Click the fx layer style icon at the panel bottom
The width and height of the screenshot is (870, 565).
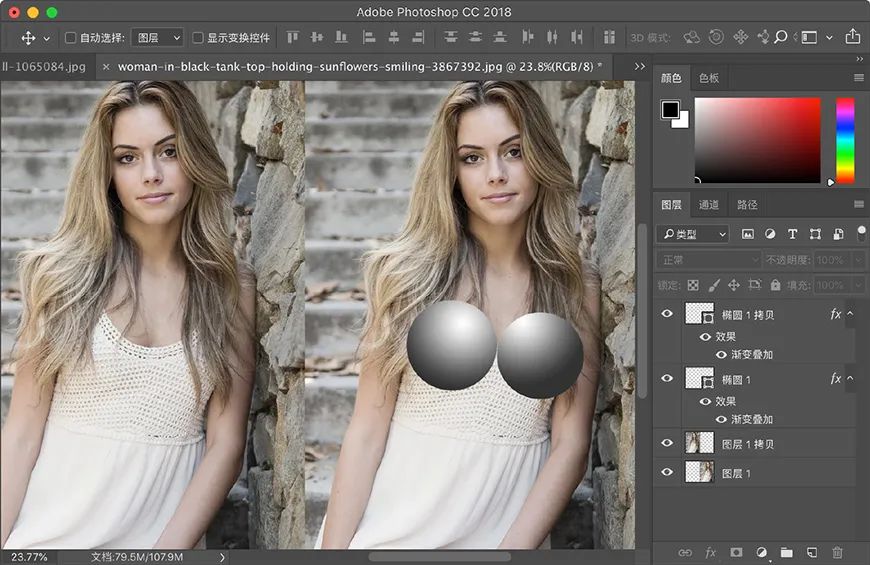tap(710, 552)
